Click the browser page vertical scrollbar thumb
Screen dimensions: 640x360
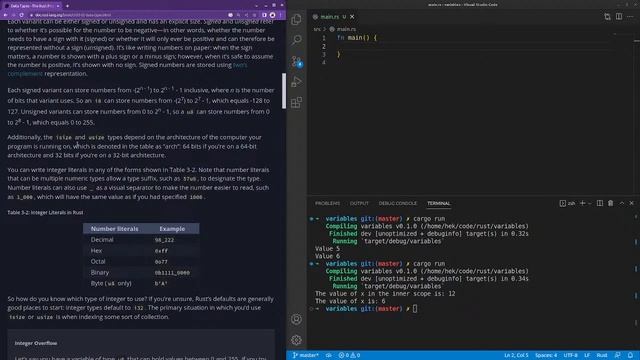tap(284, 91)
